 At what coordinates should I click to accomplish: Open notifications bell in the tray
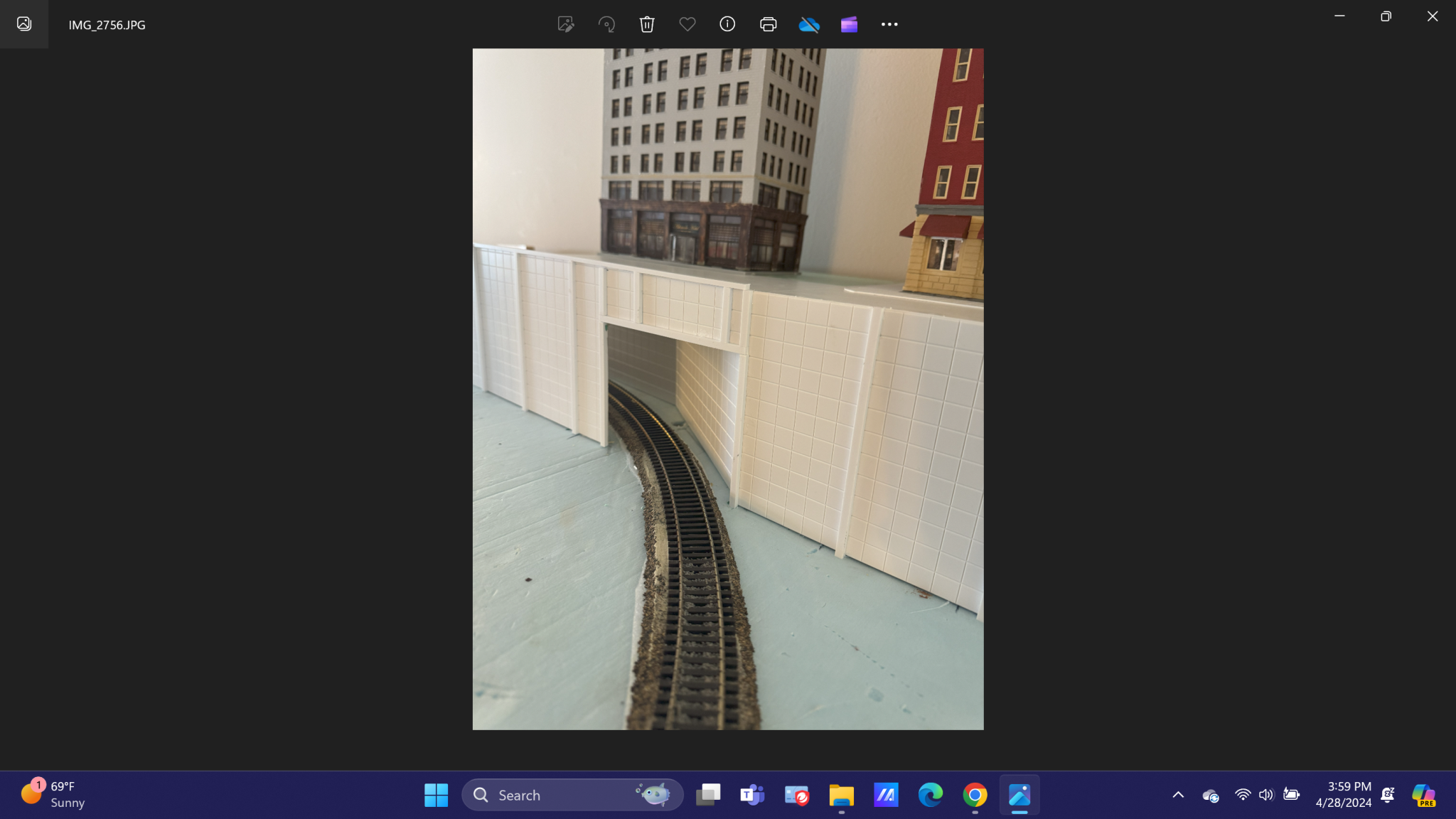pos(1388,795)
